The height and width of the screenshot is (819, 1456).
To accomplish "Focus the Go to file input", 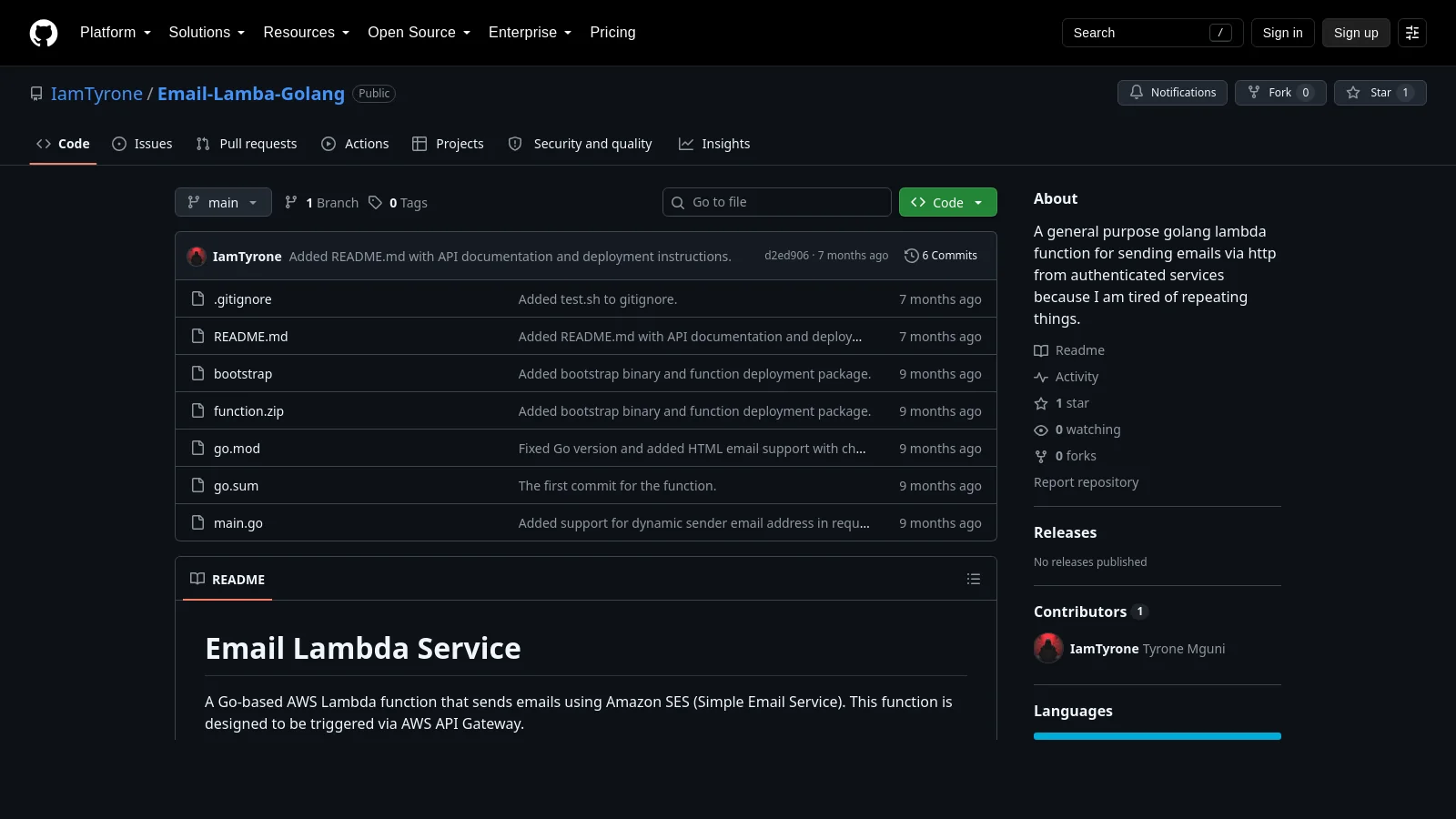I will click(x=777, y=202).
